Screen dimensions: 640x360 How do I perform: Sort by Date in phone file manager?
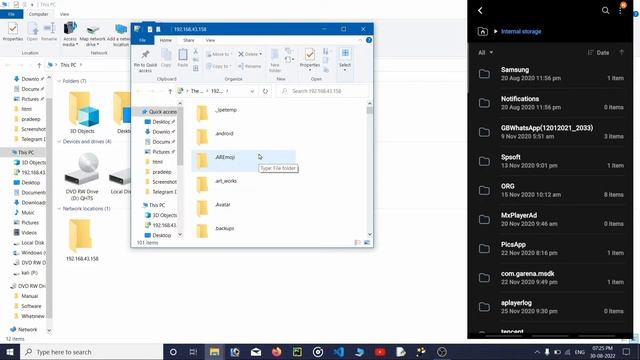coord(599,52)
